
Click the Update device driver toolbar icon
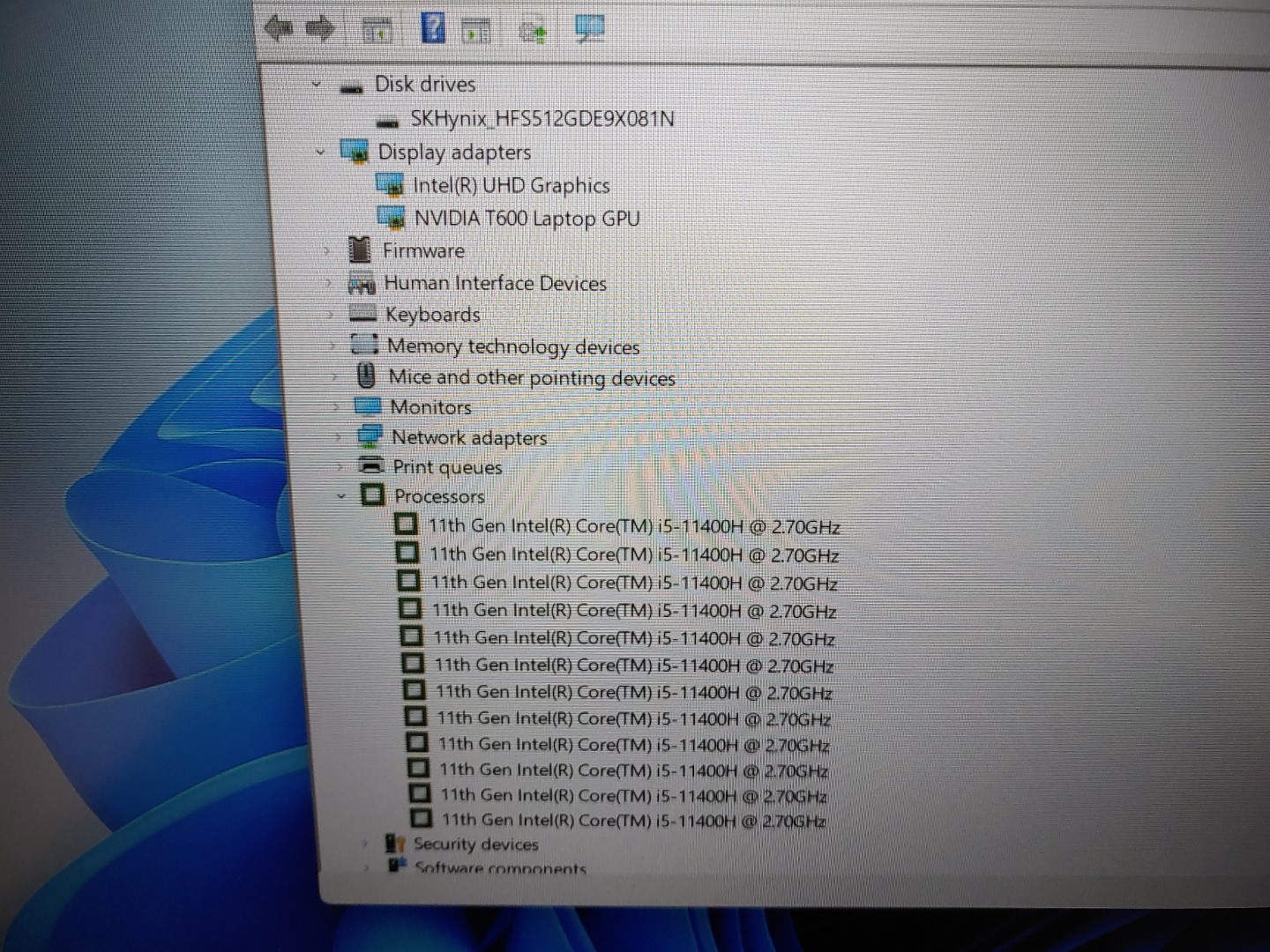(533, 31)
